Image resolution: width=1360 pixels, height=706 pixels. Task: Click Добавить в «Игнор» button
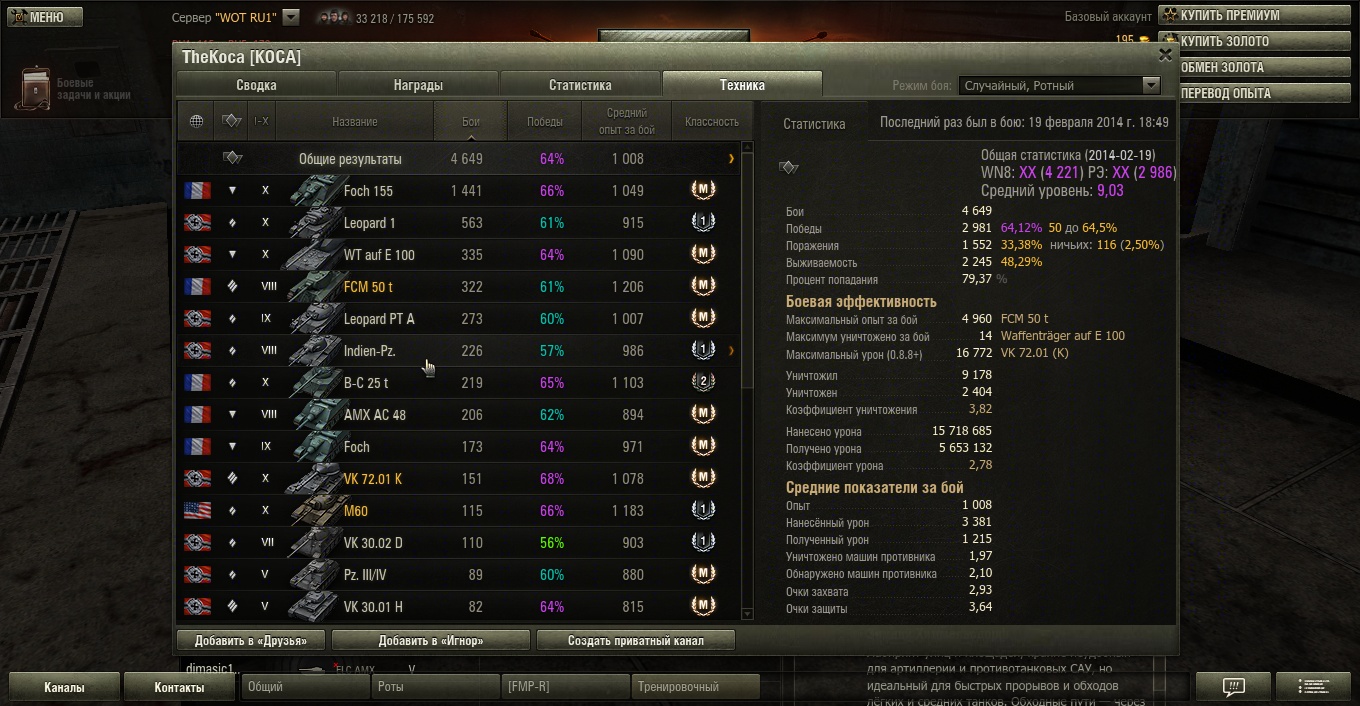[431, 640]
